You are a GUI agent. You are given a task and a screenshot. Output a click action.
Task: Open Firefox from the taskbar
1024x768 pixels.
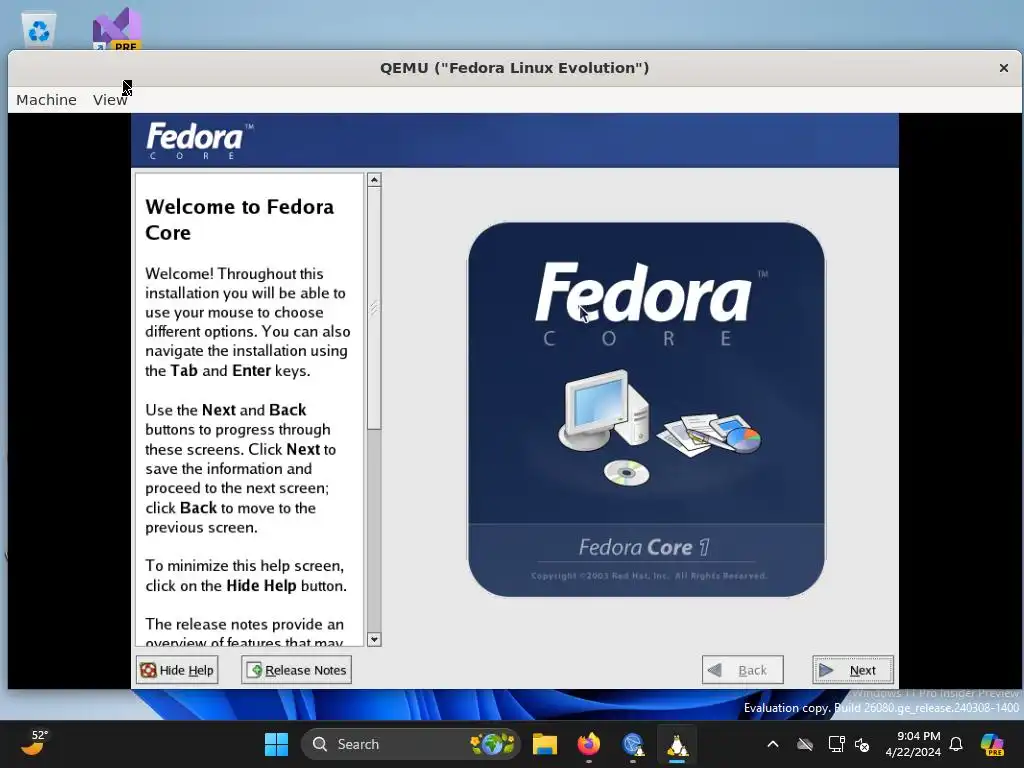[588, 744]
